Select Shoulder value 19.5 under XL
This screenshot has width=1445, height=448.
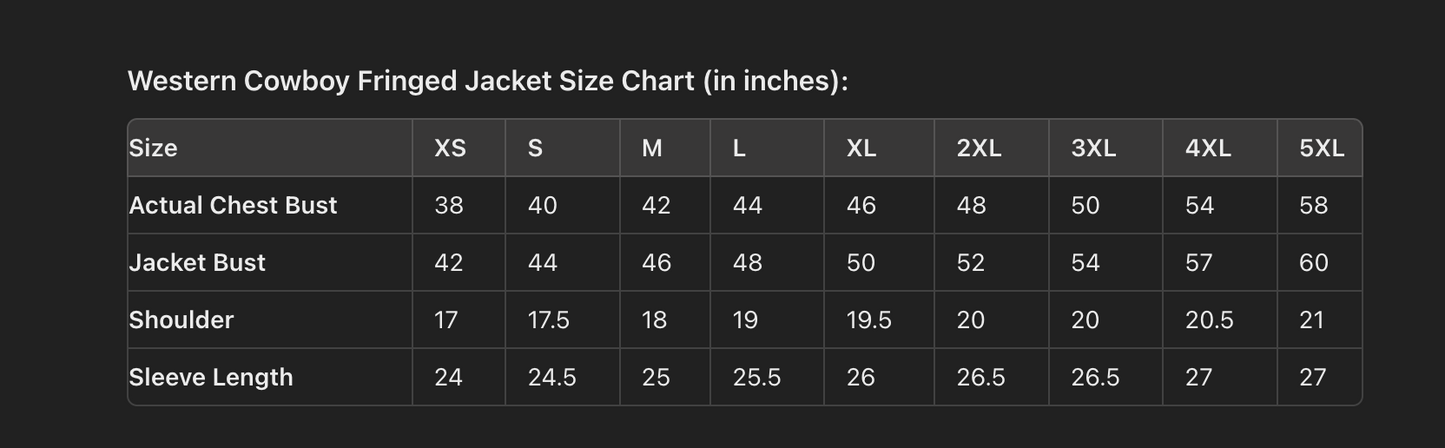tap(868, 320)
